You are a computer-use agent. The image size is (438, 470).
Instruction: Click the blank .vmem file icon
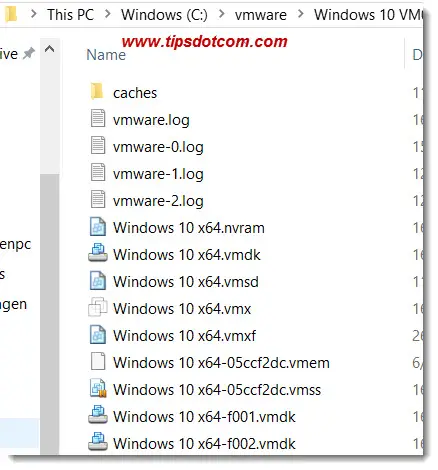98,361
